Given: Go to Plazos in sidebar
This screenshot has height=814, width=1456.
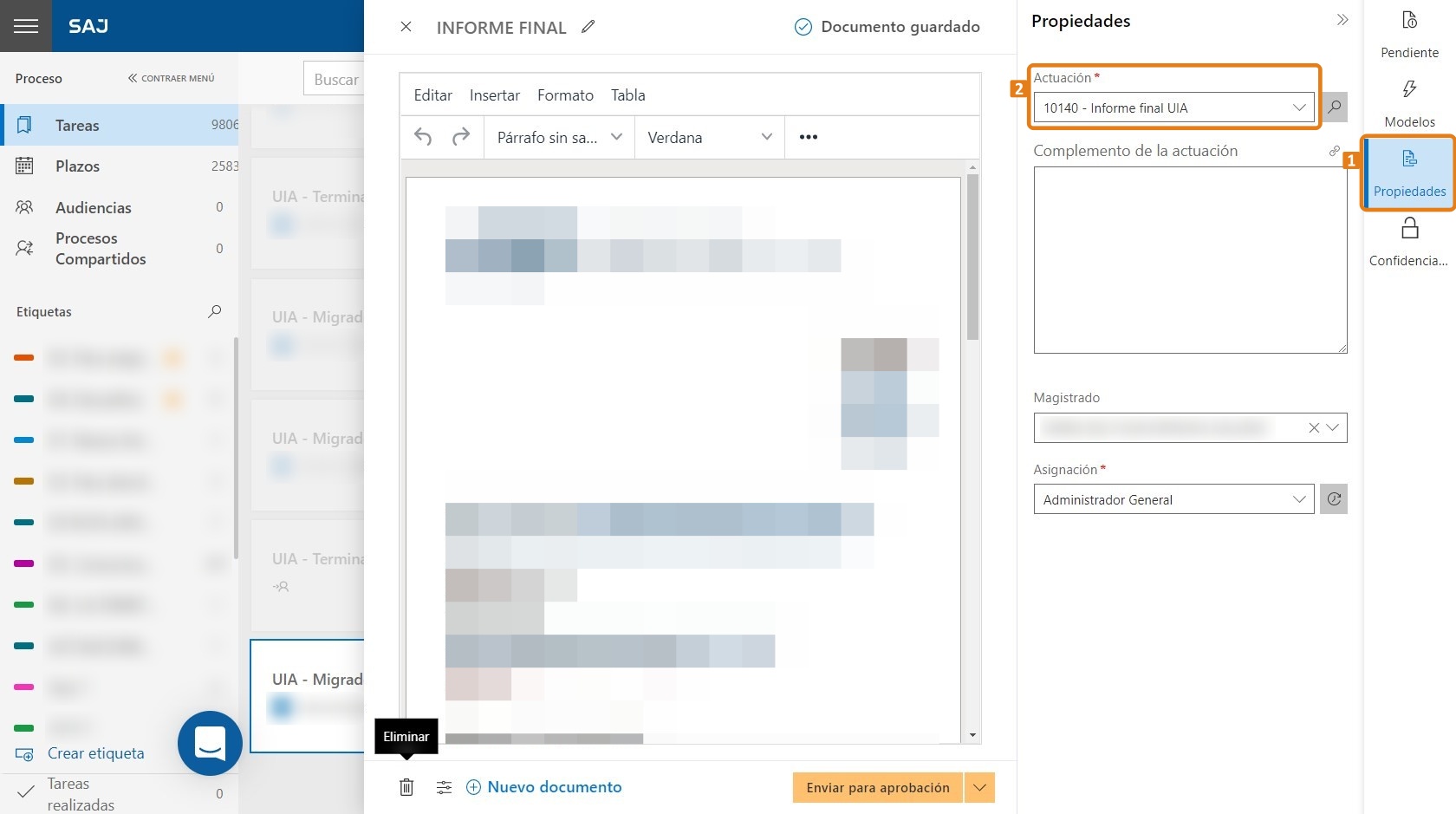Looking at the screenshot, I should [120, 166].
